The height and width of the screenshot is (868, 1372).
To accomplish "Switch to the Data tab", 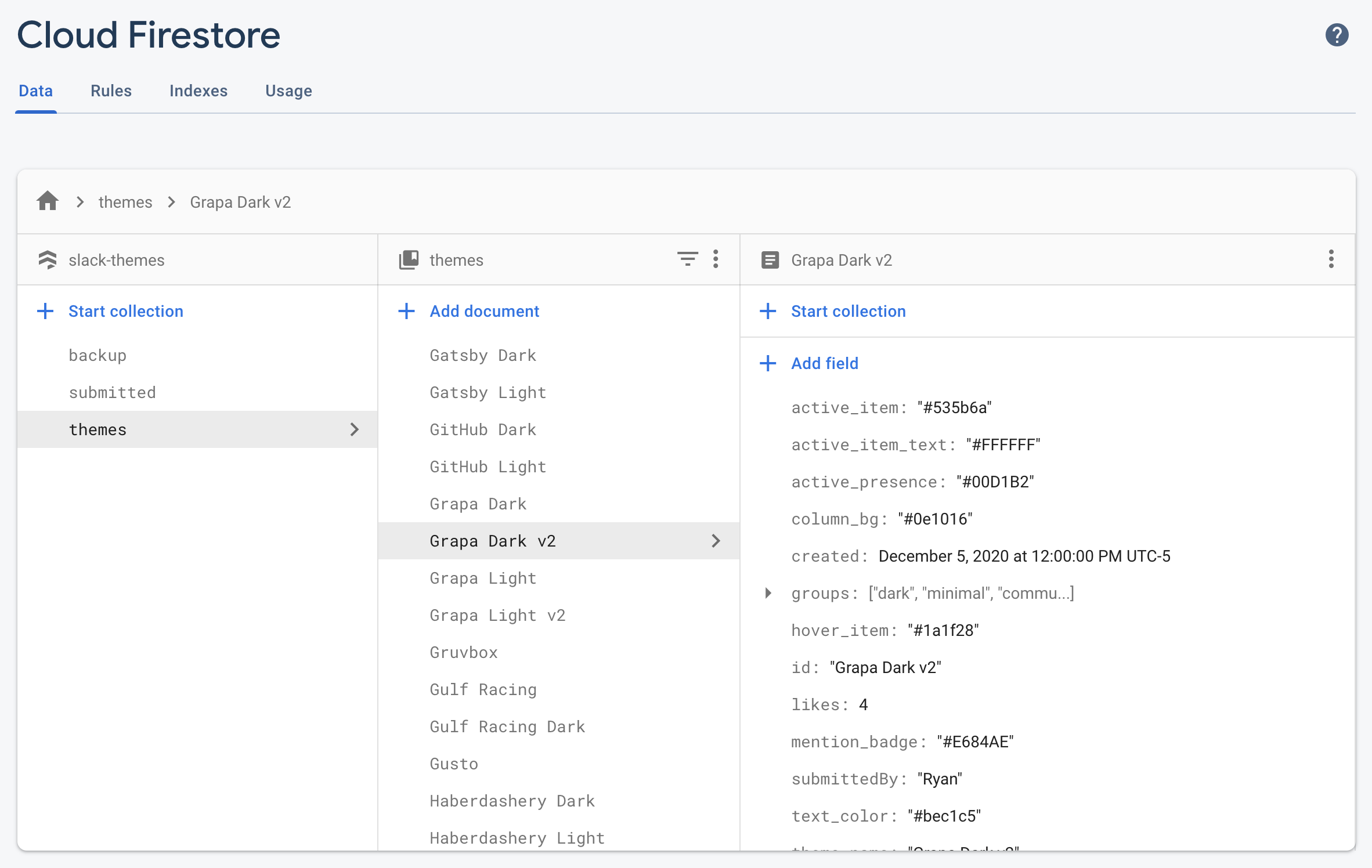I will pyautogui.click(x=36, y=91).
